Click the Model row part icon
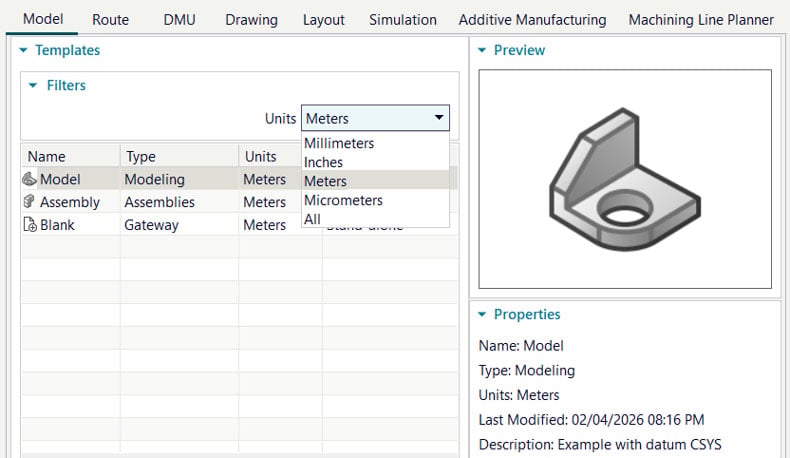 (29, 179)
